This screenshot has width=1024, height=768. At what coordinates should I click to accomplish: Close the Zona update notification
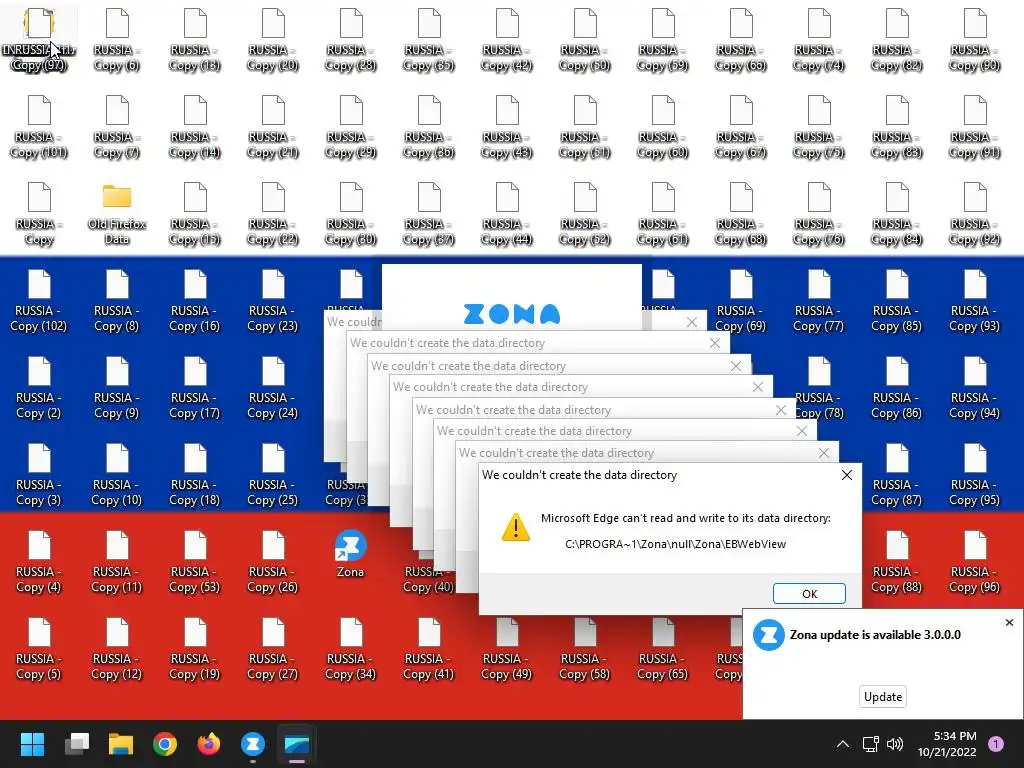(x=1009, y=622)
